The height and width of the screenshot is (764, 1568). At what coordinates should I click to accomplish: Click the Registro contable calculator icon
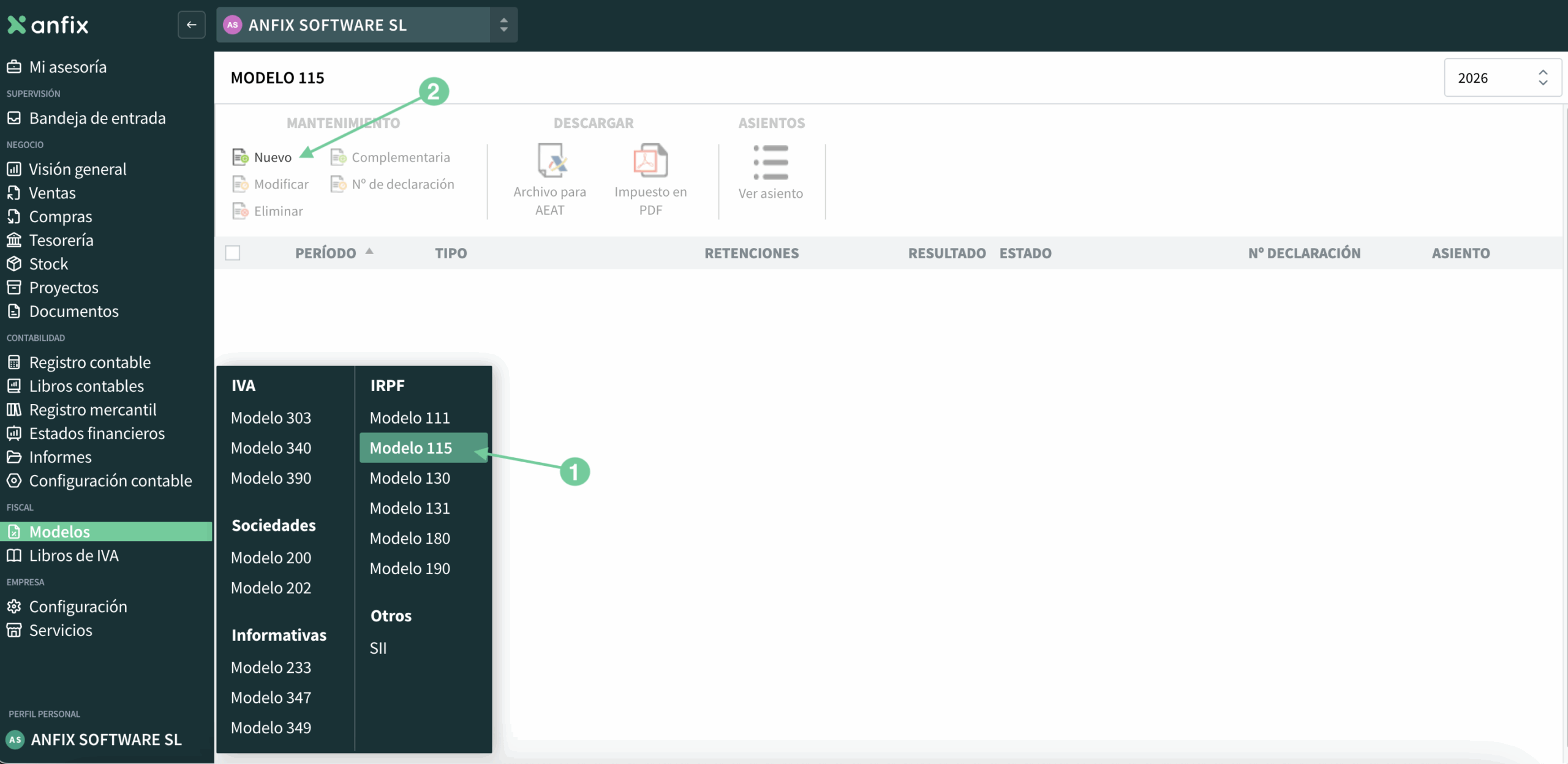[14, 362]
